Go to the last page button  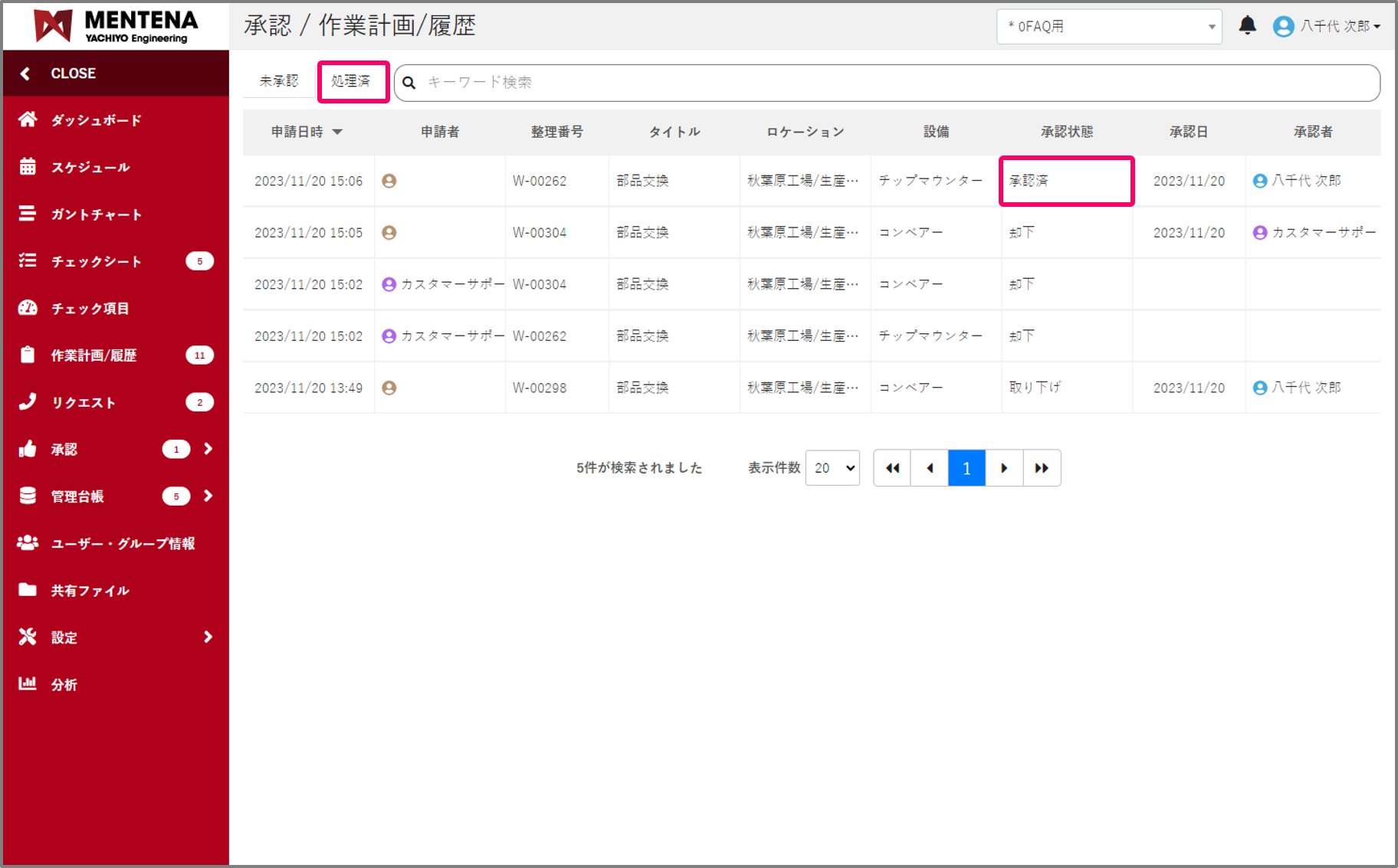1042,468
